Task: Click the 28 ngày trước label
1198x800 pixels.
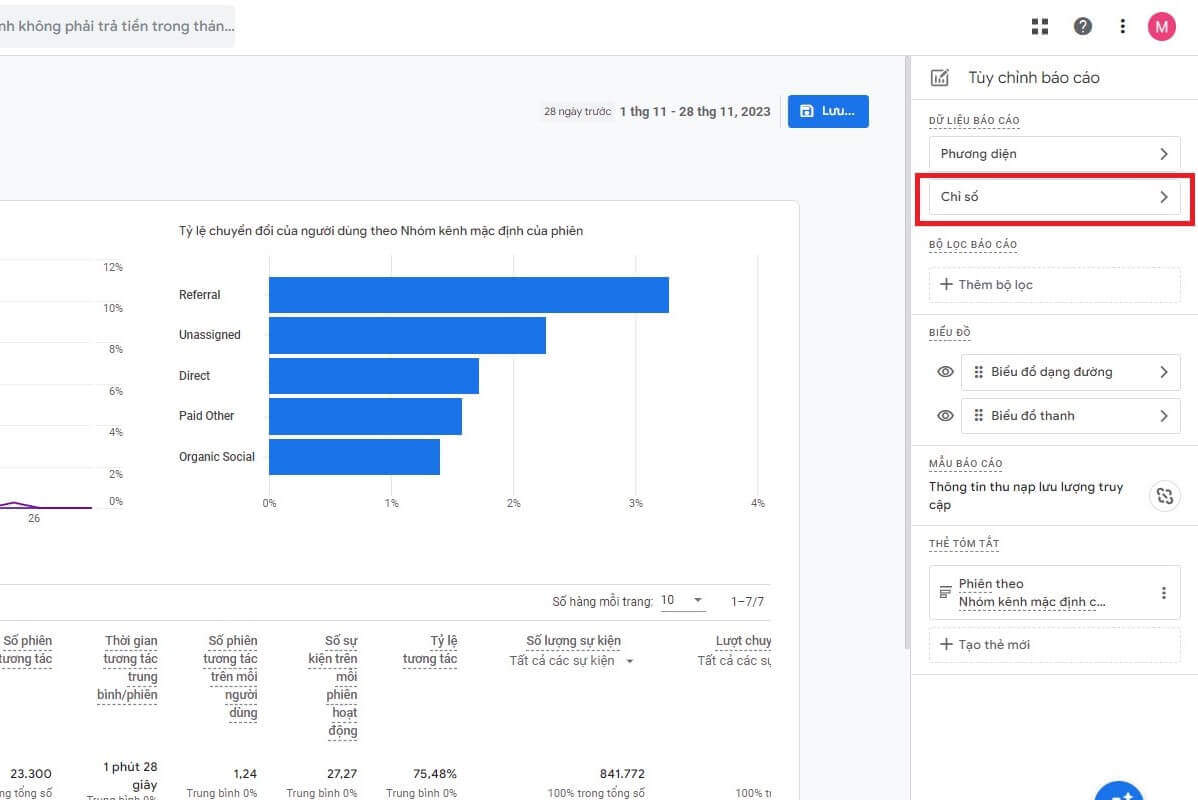Action: tap(578, 112)
